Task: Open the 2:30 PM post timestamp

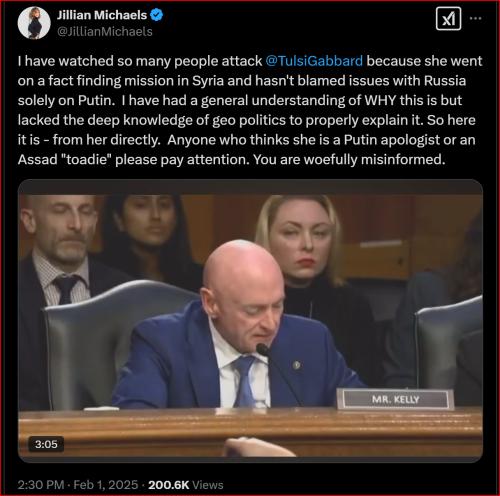Action: click(x=41, y=485)
